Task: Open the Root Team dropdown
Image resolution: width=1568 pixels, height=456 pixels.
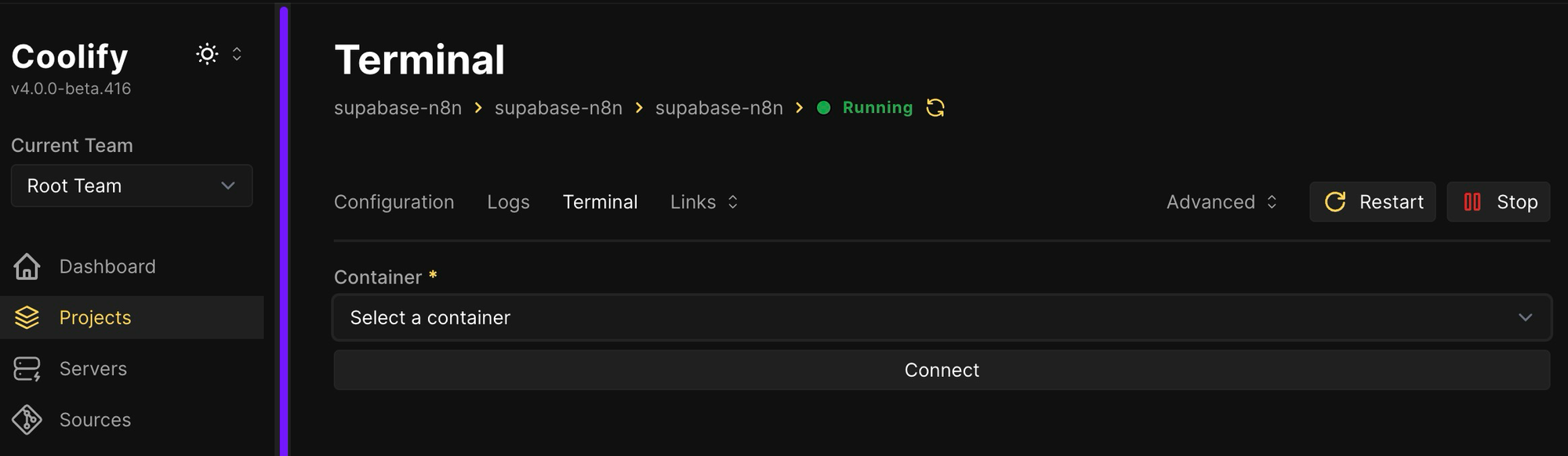Action: point(132,186)
